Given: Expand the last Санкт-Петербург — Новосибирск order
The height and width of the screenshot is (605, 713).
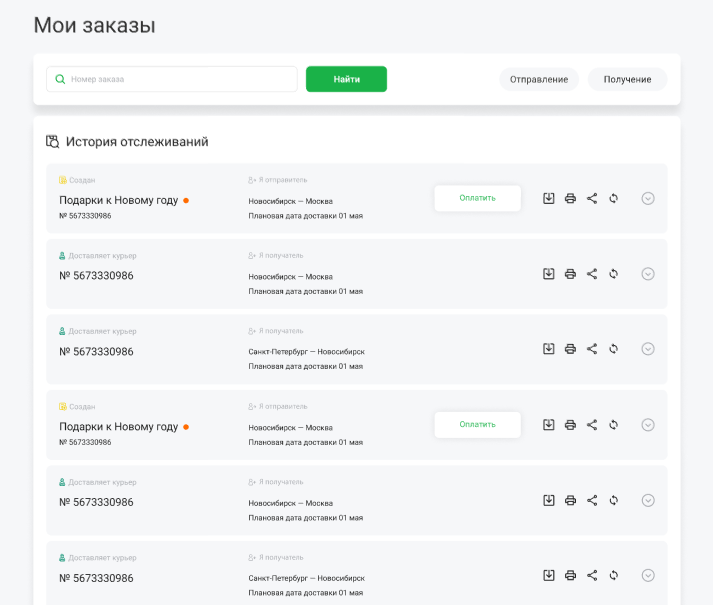Looking at the screenshot, I should click(648, 575).
